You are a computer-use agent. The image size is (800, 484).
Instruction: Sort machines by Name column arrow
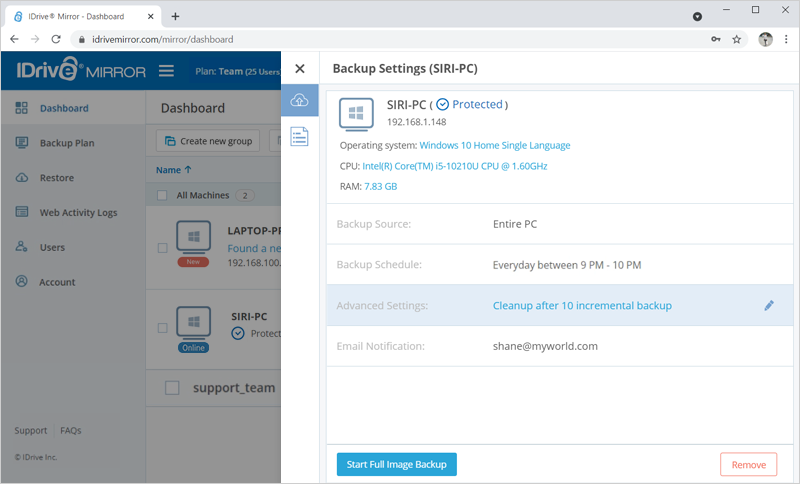188,170
